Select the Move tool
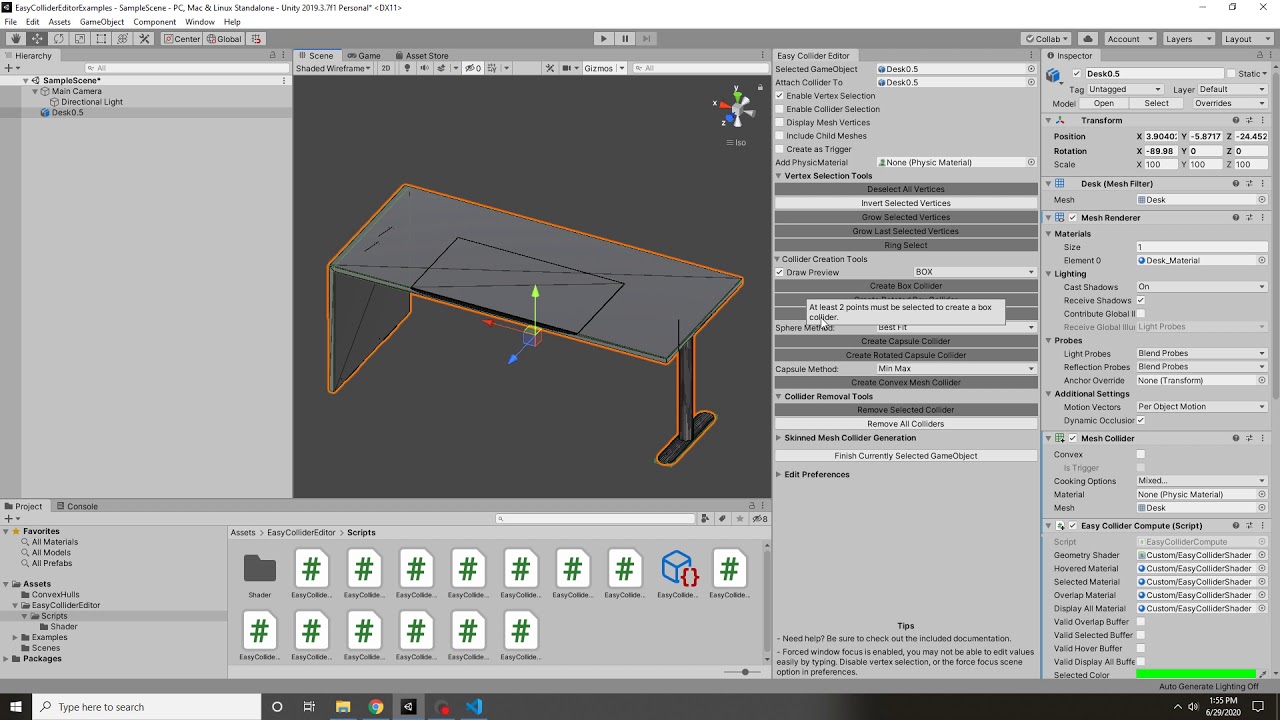This screenshot has width=1280, height=720. pos(37,39)
